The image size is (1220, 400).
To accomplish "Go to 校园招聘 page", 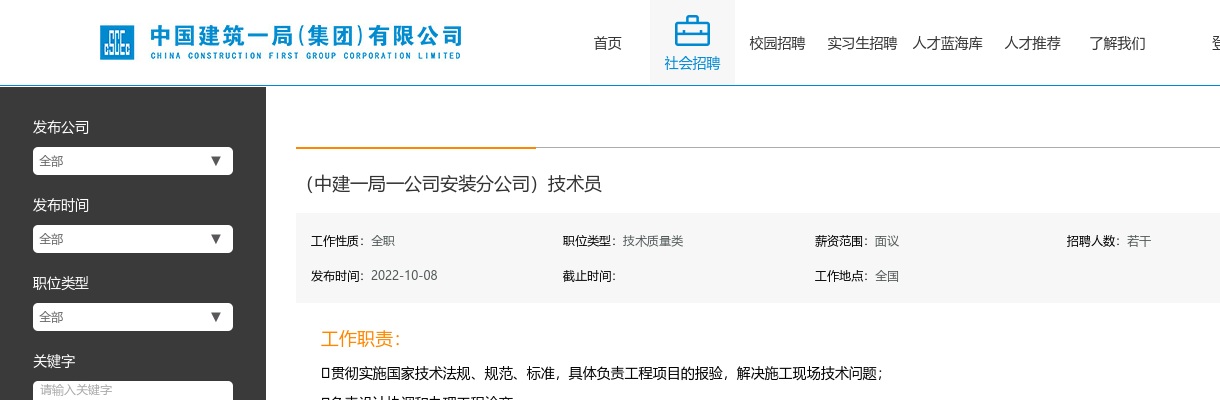I will [x=777, y=43].
